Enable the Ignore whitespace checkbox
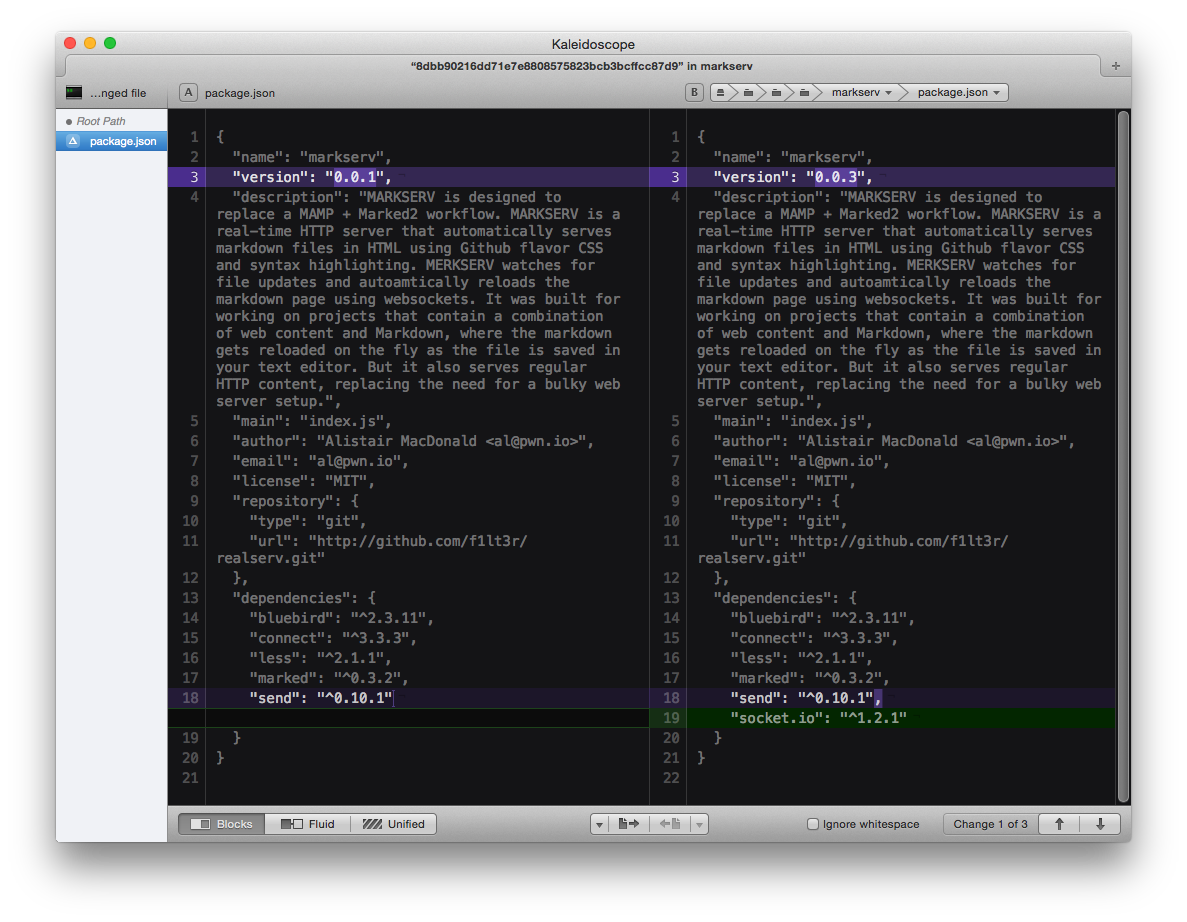Viewport: 1187px width, 922px height. pyautogui.click(x=813, y=824)
